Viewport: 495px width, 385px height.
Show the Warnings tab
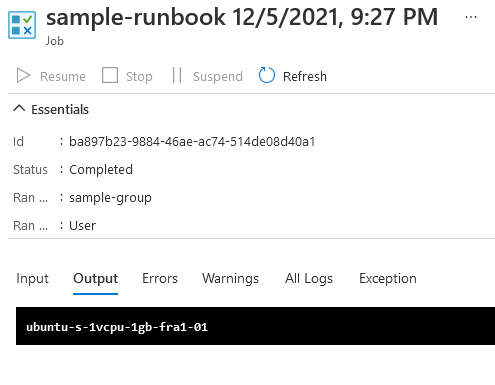tap(230, 278)
